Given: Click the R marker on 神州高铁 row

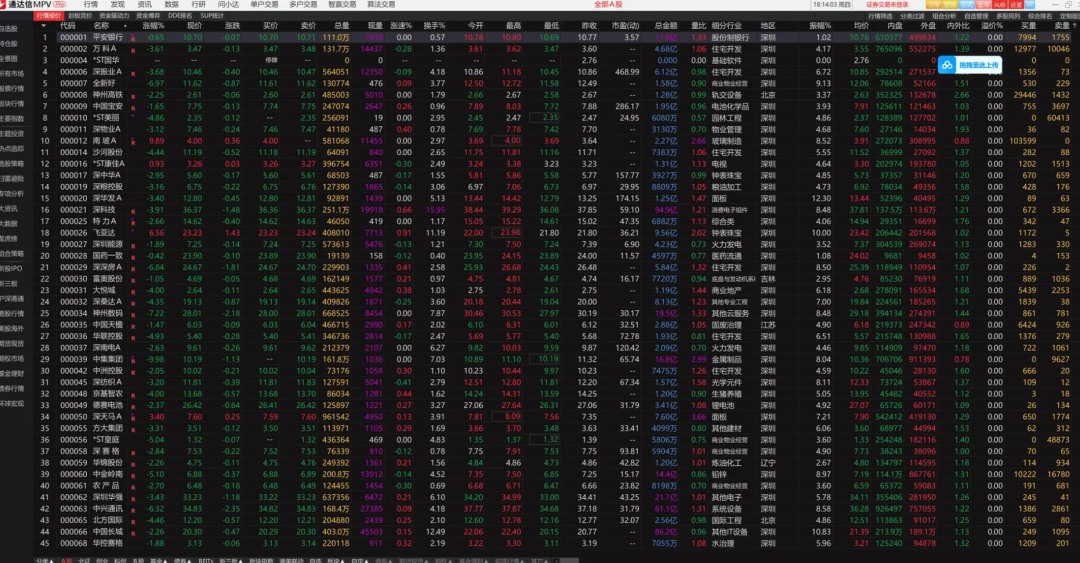Looking at the screenshot, I should point(133,96).
